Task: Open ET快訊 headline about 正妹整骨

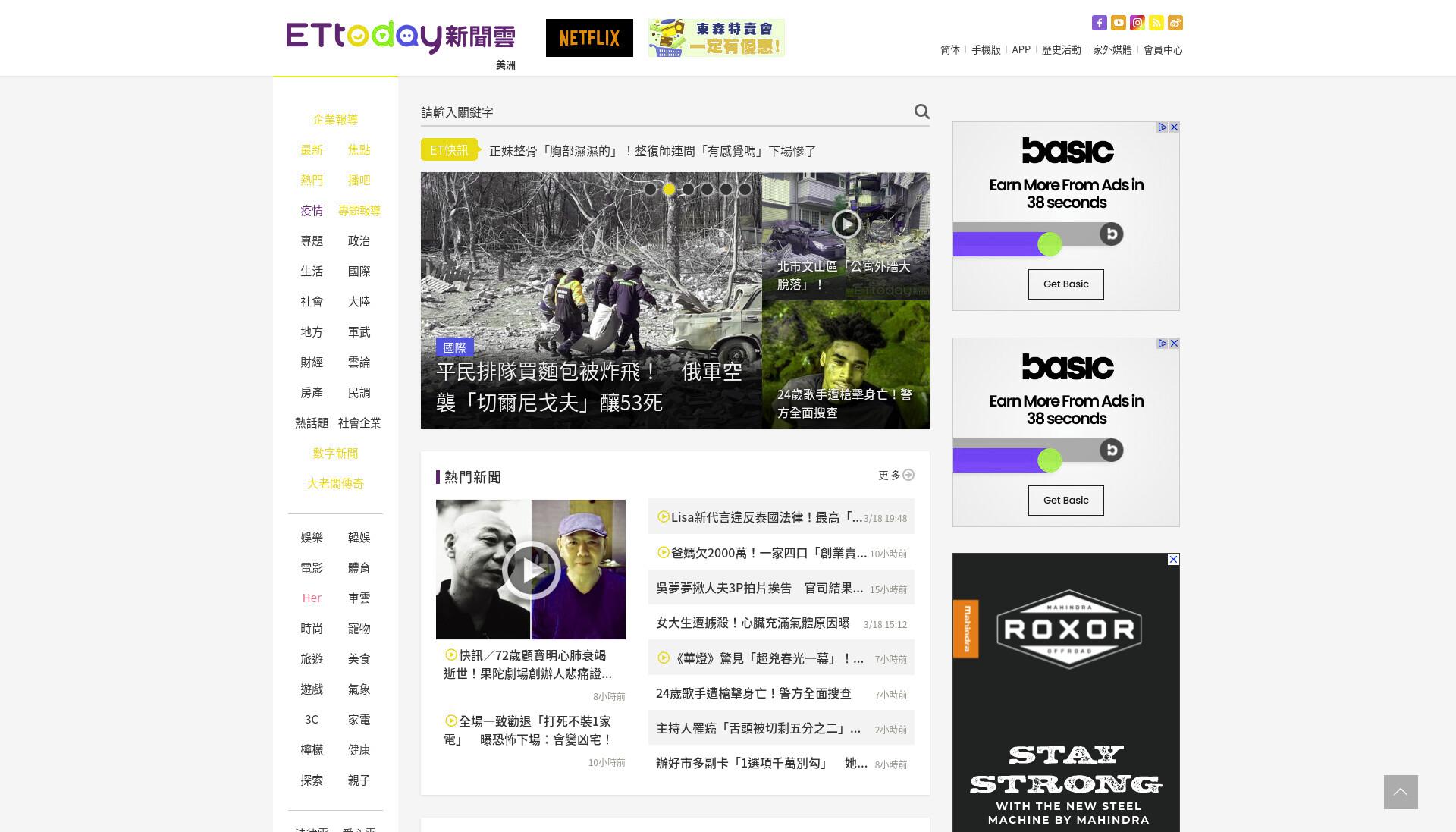Action: pyautogui.click(x=652, y=151)
